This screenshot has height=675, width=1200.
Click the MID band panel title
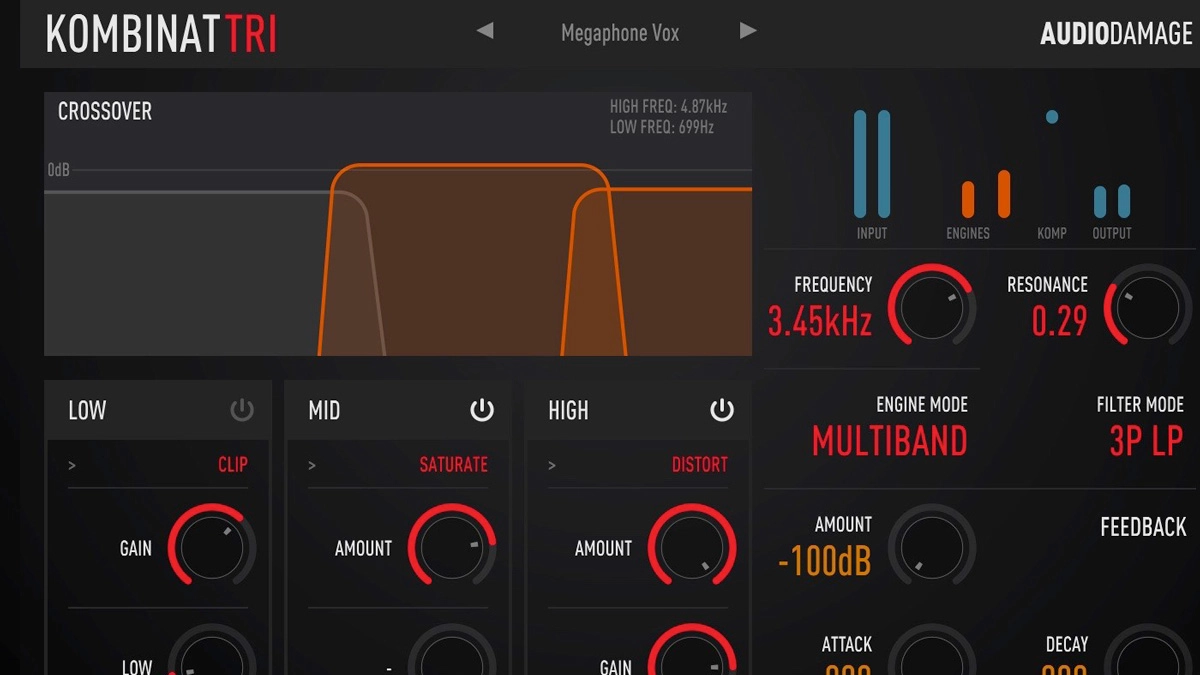(324, 410)
